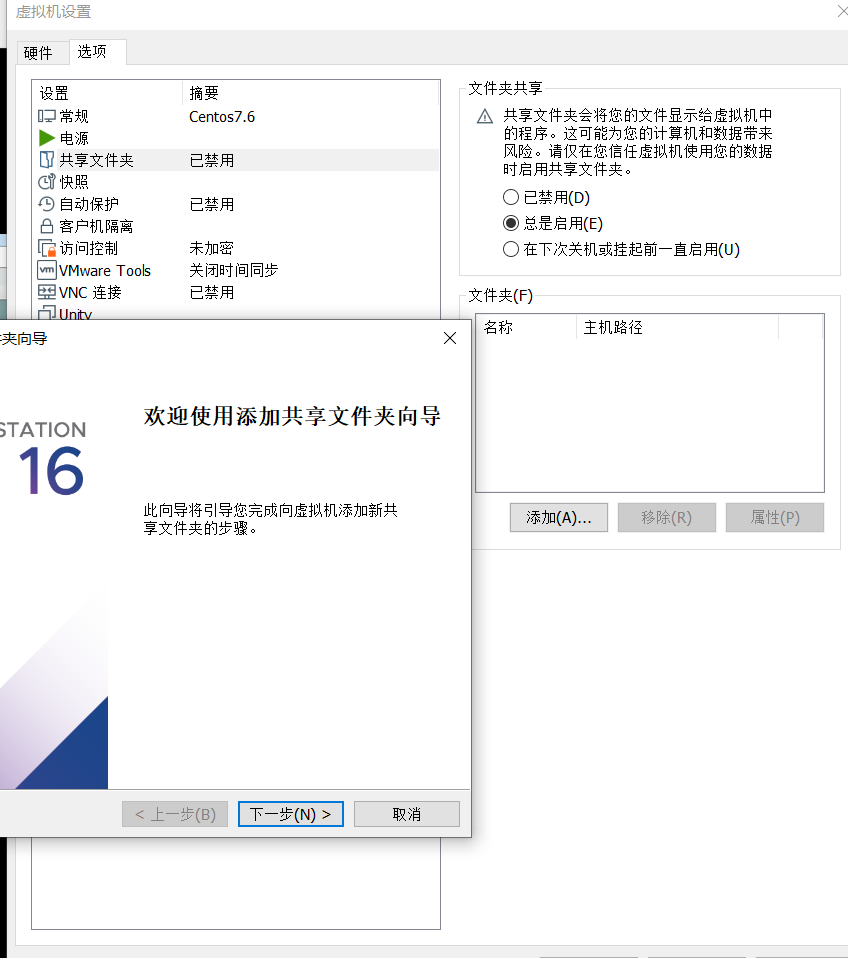The width and height of the screenshot is (848, 958).
Task: Click the 共享文件夹 folder icon
Action: (46, 160)
